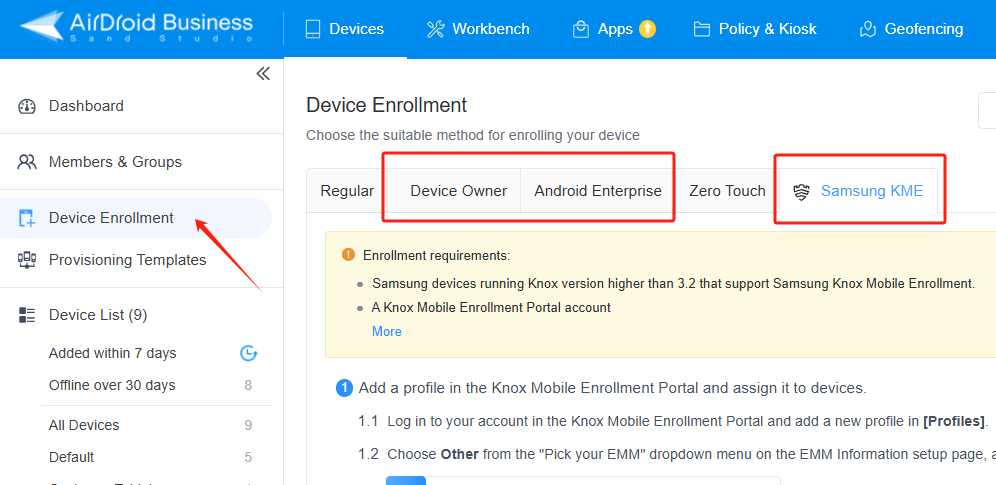
Task: Click the blue step 1 circle icon
Action: (x=344, y=388)
